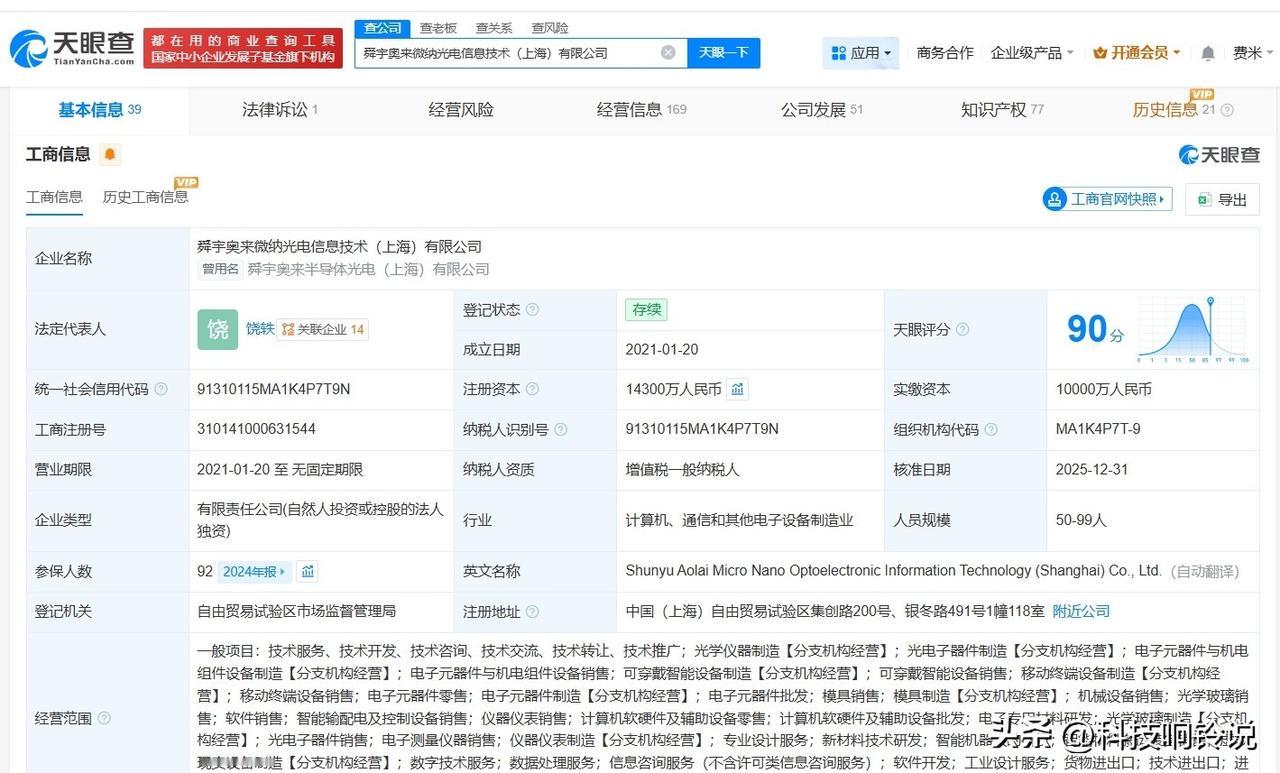Image resolution: width=1280 pixels, height=773 pixels.
Task: Open the 2024年报 selector
Action: tap(254, 571)
